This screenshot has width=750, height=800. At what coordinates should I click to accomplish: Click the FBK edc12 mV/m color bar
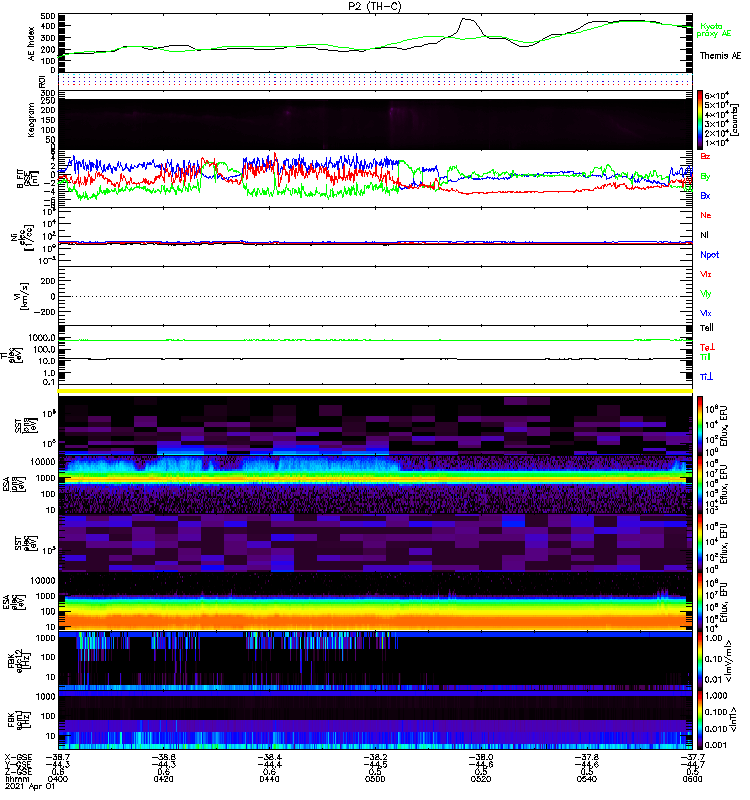[699, 661]
